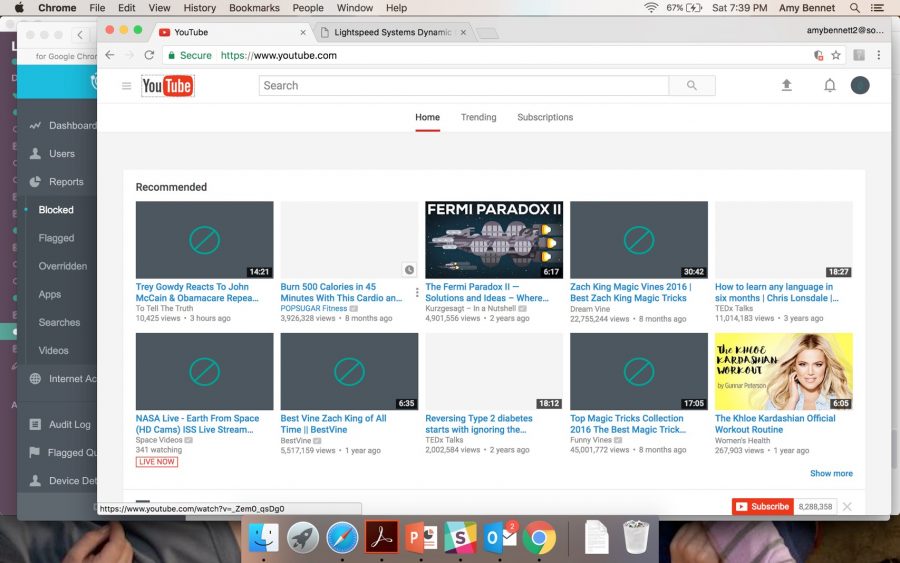Click in the YouTube Search field
Screen dimensions: 900x563
[463, 86]
